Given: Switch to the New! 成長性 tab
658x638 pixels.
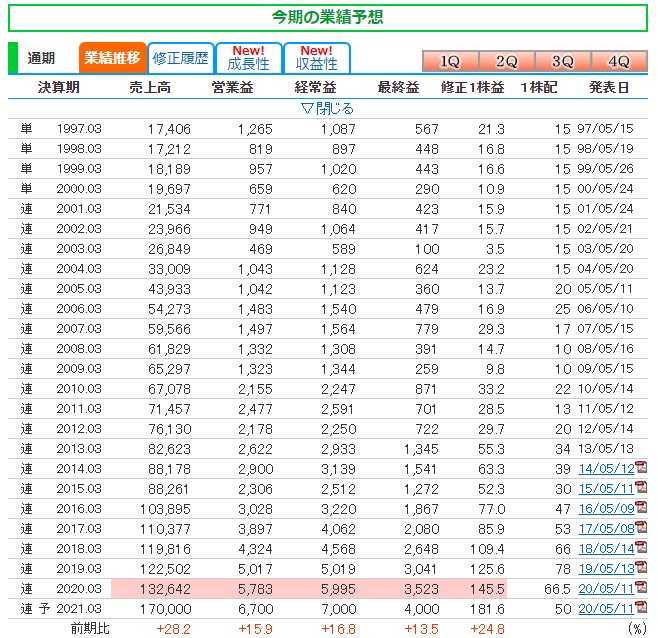Looking at the screenshot, I should click(x=248, y=58).
